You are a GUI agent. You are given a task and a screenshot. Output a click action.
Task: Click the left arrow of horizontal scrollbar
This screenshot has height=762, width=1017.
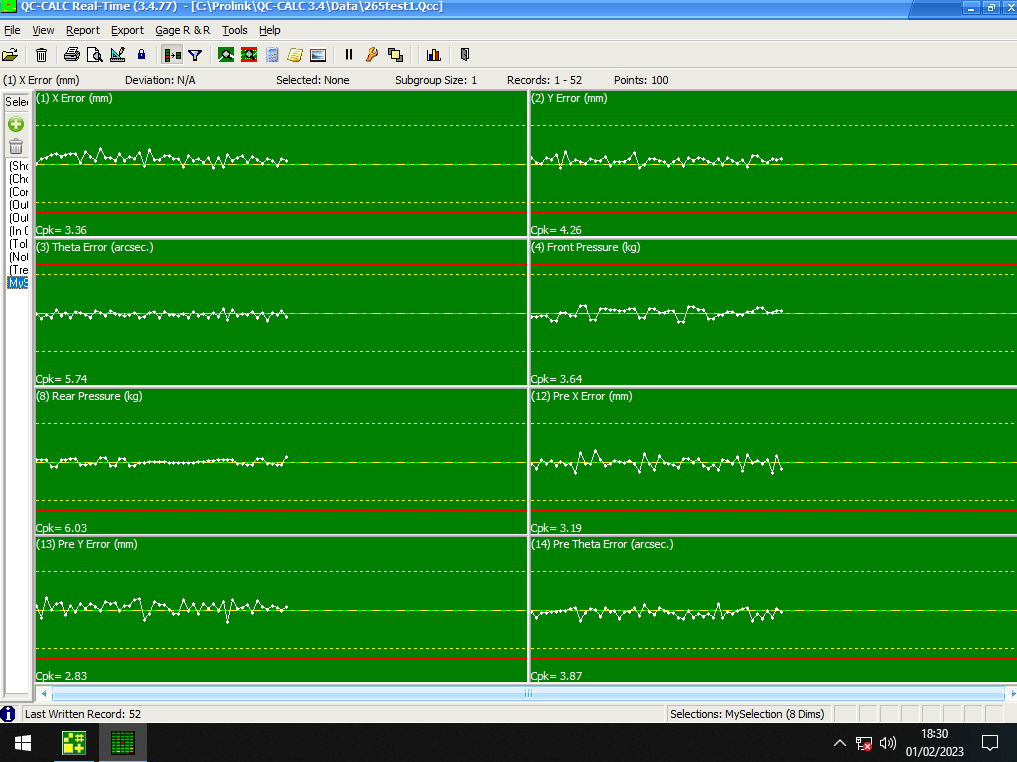43,693
